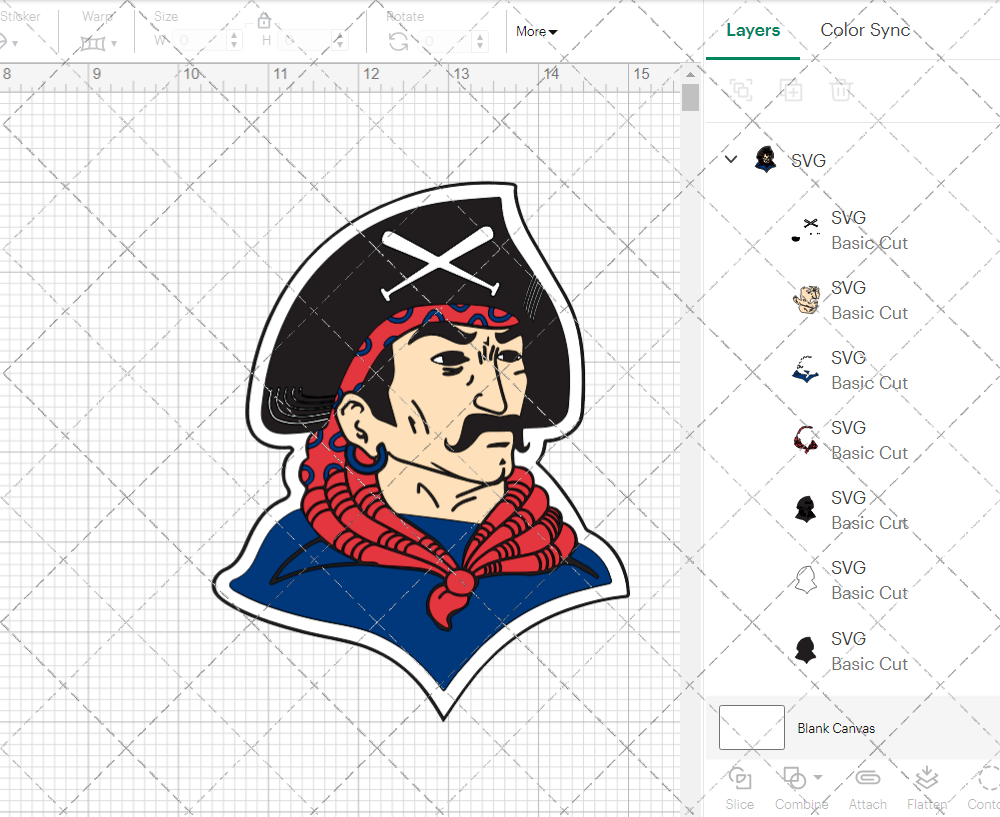This screenshot has width=1000, height=817.
Task: Click the Size width input field
Action: point(200,41)
